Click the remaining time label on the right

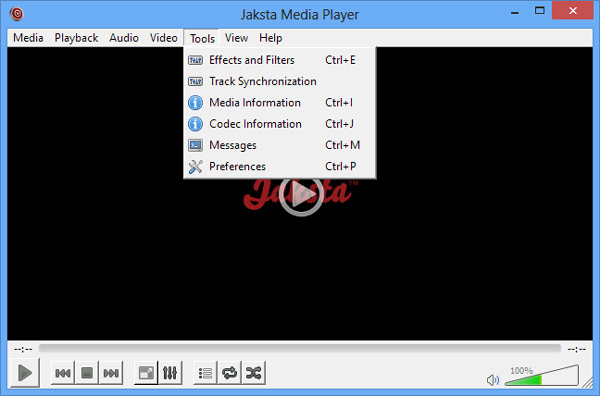(x=577, y=349)
